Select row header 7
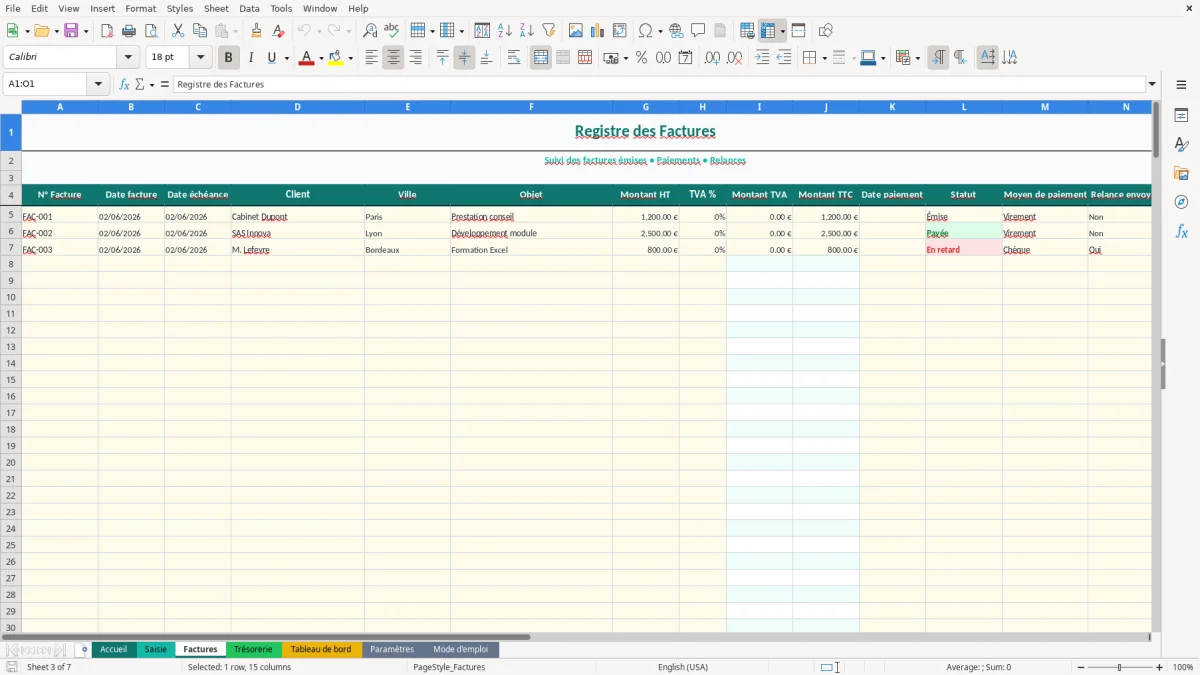This screenshot has height=675, width=1200. 11,249
